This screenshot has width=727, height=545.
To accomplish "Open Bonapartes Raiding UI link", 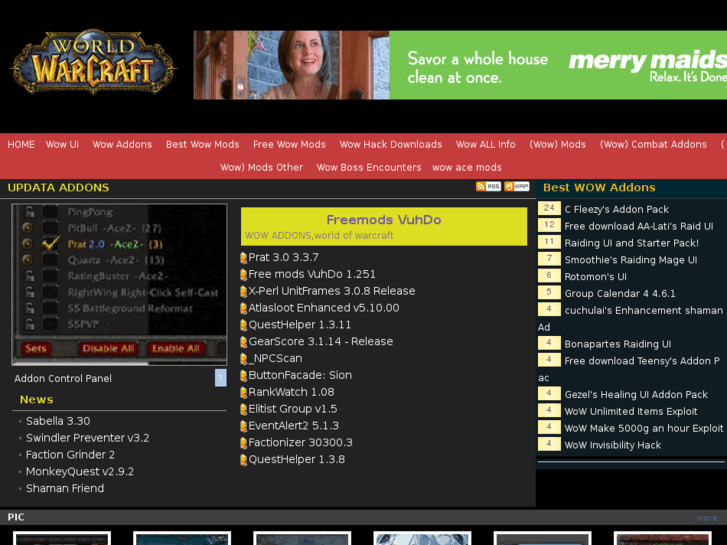I will [x=618, y=344].
